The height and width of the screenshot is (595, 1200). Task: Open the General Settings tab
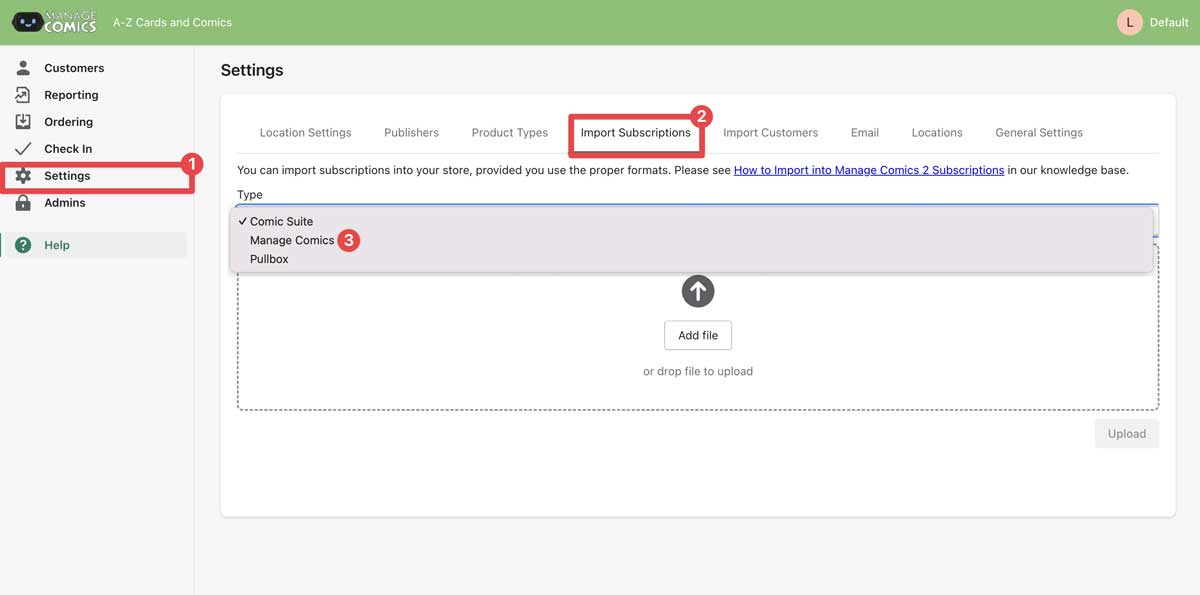coord(1039,133)
